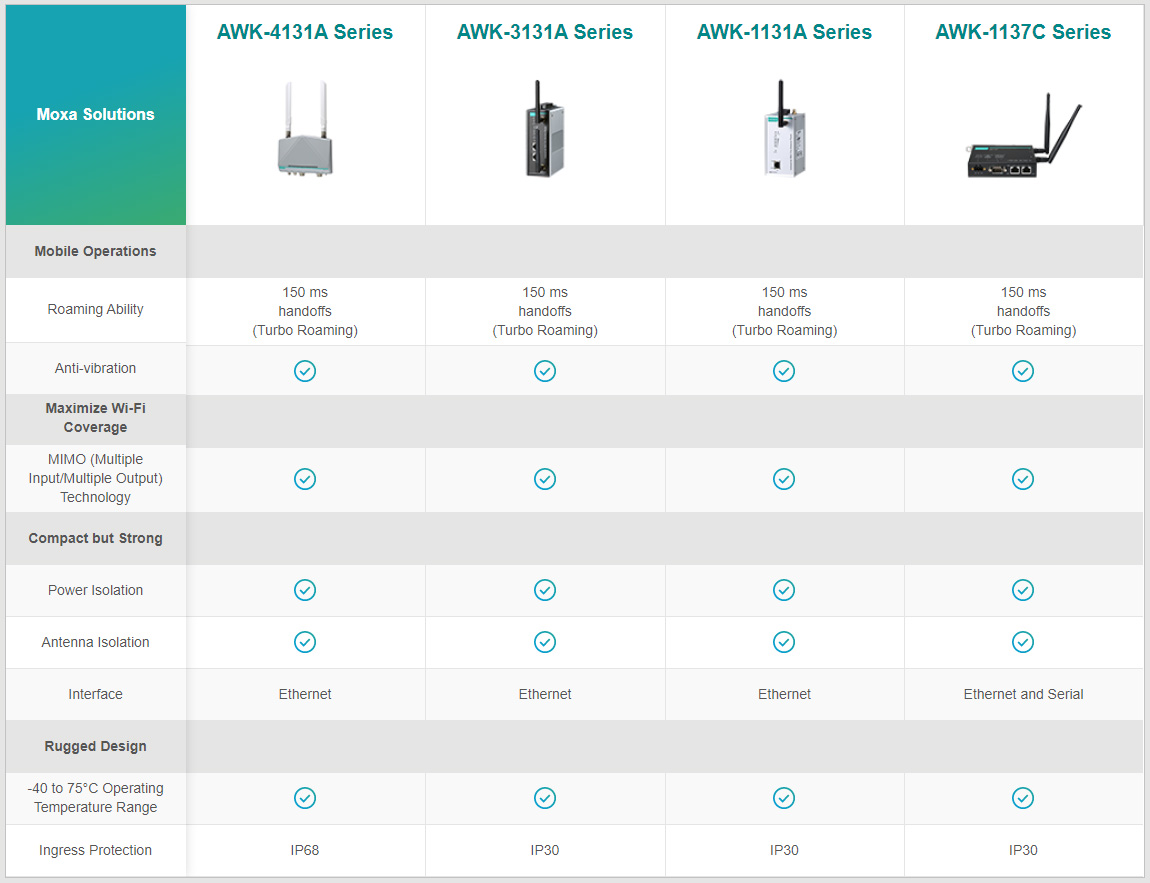Image resolution: width=1150 pixels, height=883 pixels.
Task: Click the Antenna Isolation row label
Action: click(x=95, y=642)
